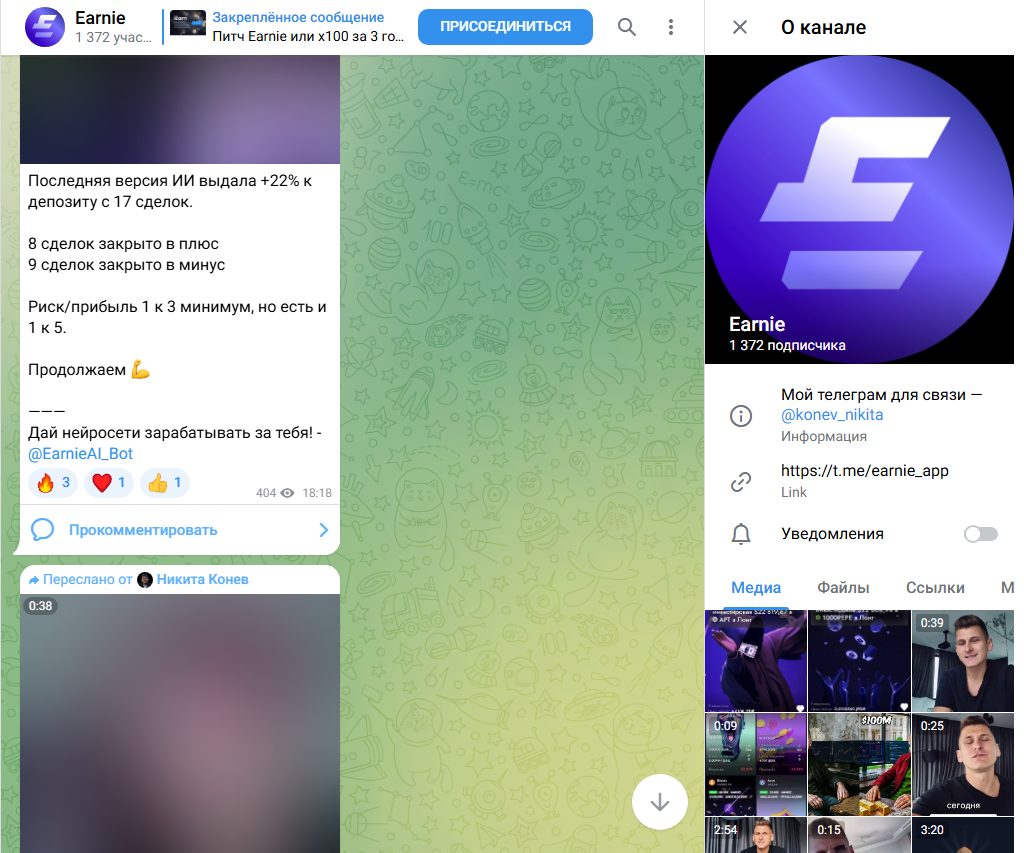Screen dimensions: 1024x853
Task: Open the three-dot more options menu
Action: point(671,27)
